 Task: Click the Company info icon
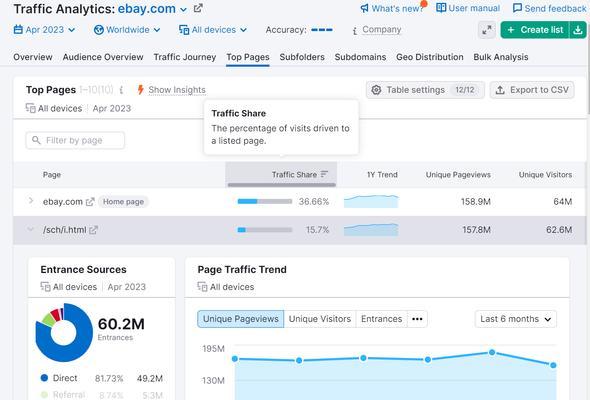(354, 31)
